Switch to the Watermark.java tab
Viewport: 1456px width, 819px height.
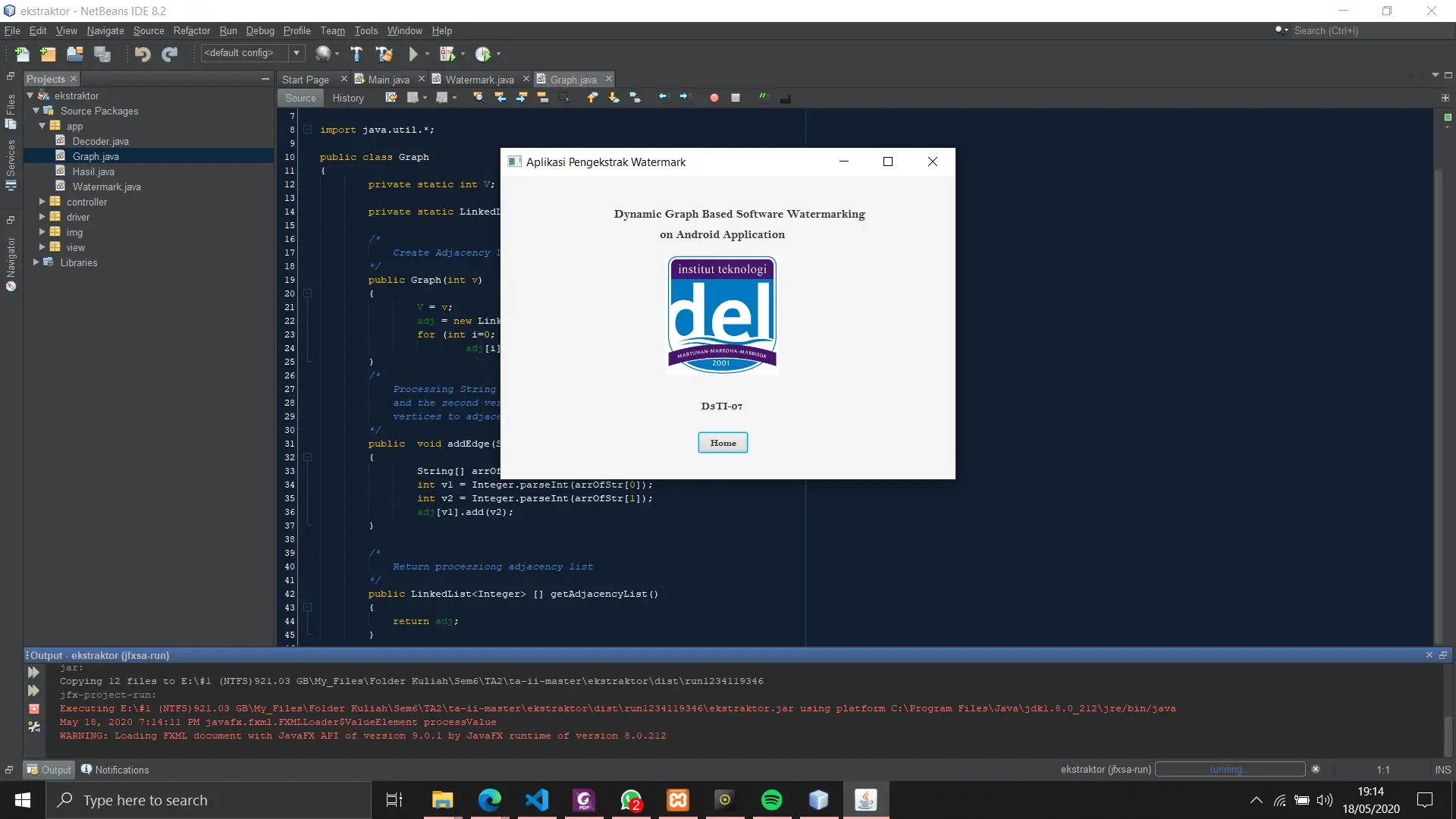pyautogui.click(x=479, y=80)
